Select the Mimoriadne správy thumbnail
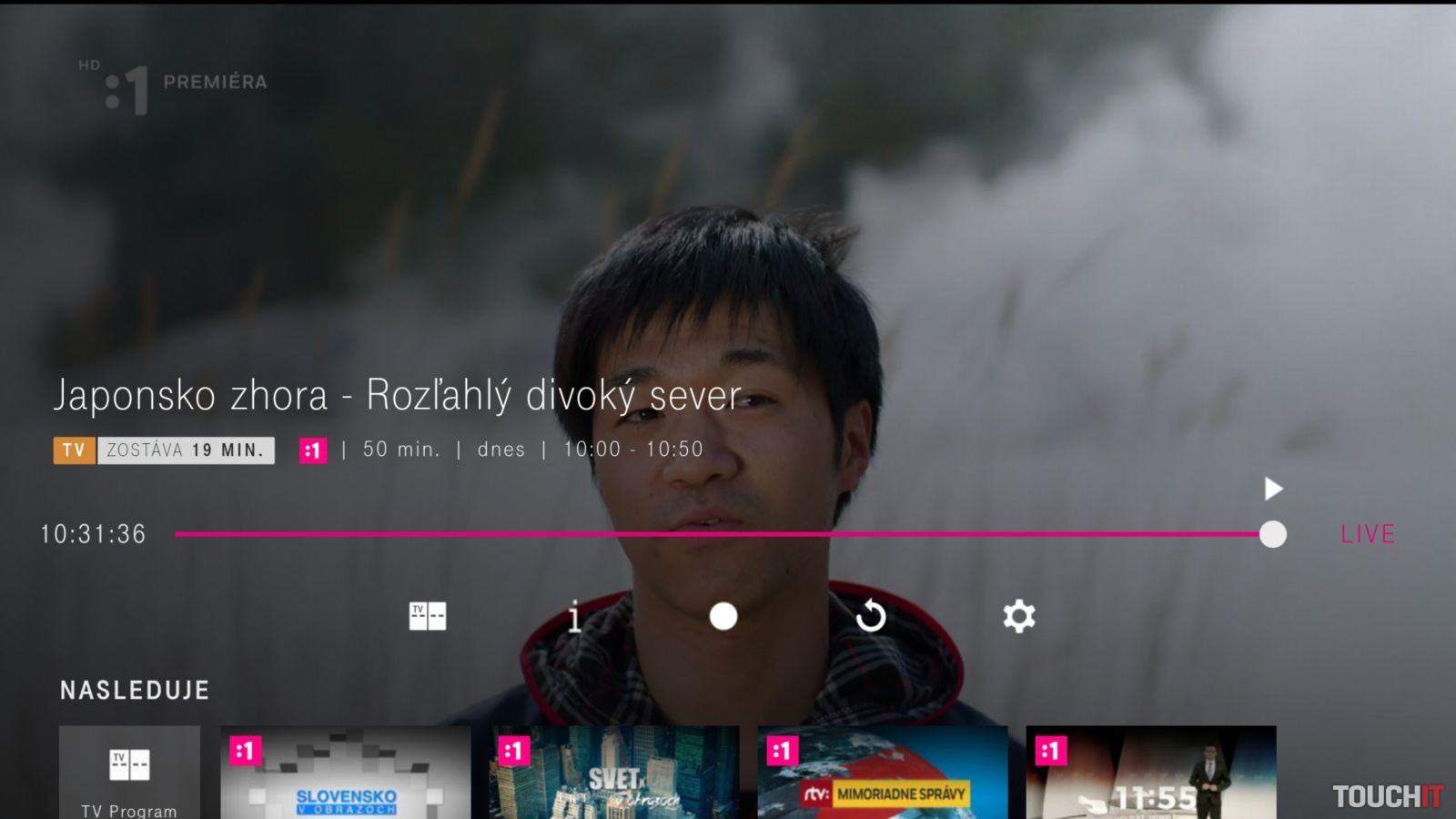This screenshot has width=1456, height=819. (x=883, y=772)
